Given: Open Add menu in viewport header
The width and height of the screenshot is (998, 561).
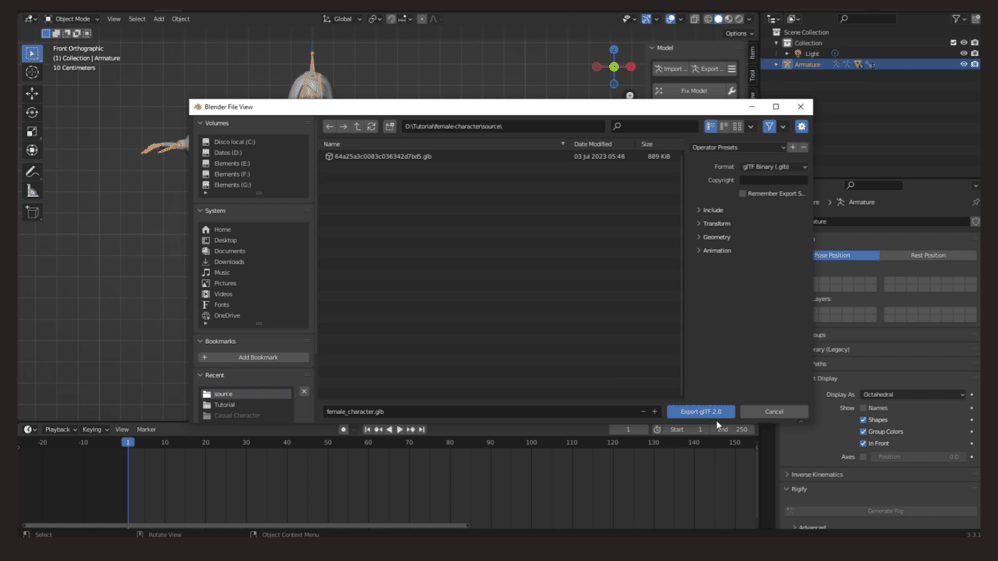Looking at the screenshot, I should point(158,19).
